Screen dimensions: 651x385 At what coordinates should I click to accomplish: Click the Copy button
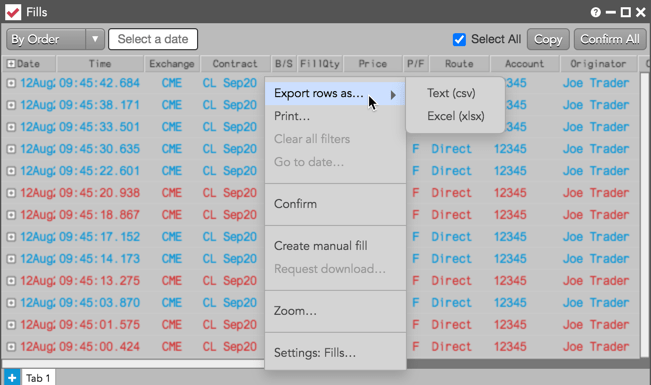click(x=548, y=39)
